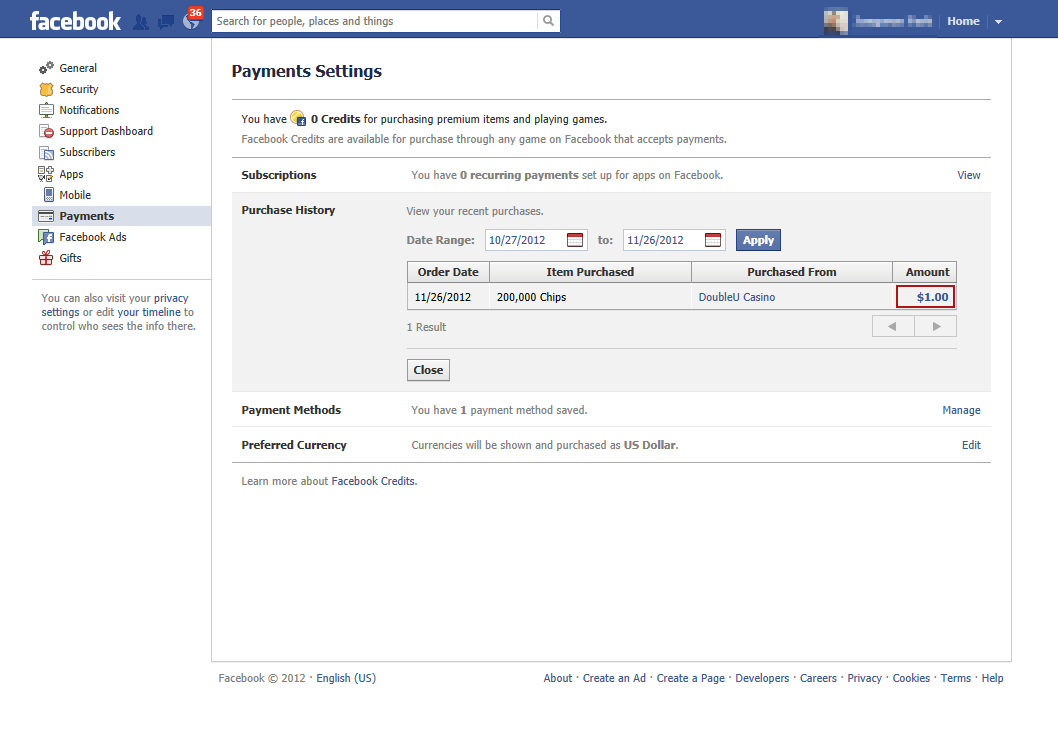
Task: Open Privacy footer link
Action: pos(864,678)
